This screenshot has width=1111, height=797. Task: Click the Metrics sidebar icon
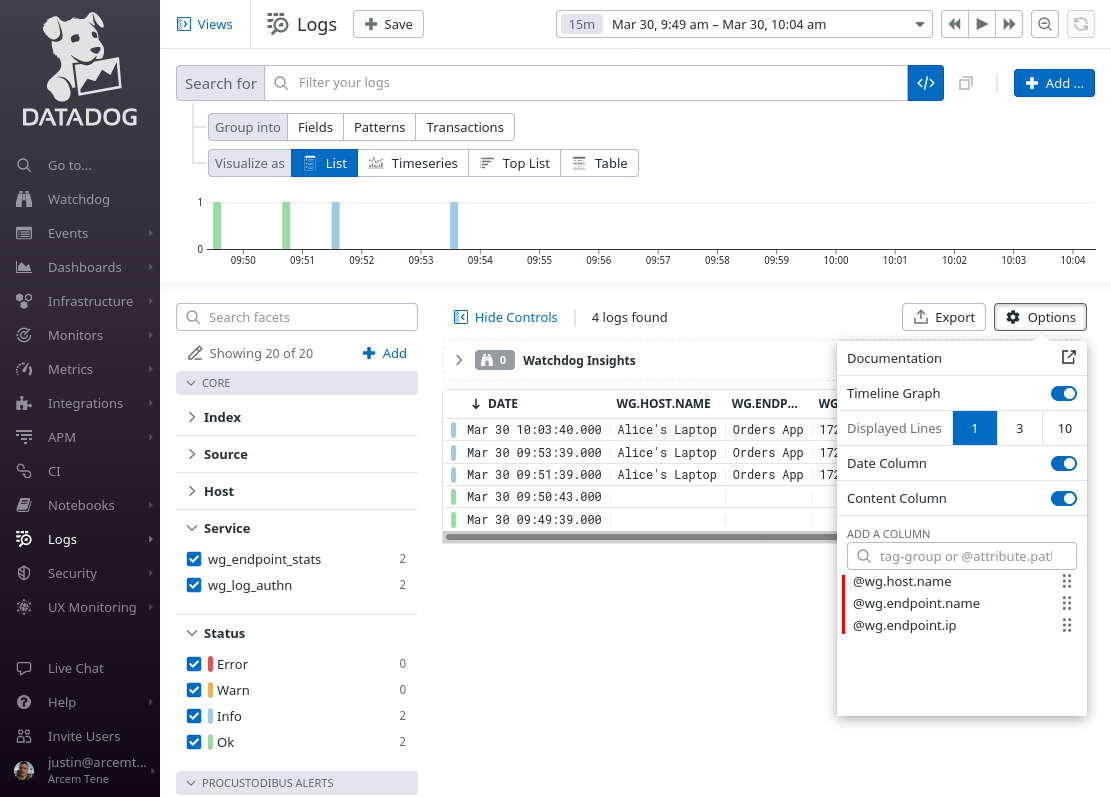point(24,369)
